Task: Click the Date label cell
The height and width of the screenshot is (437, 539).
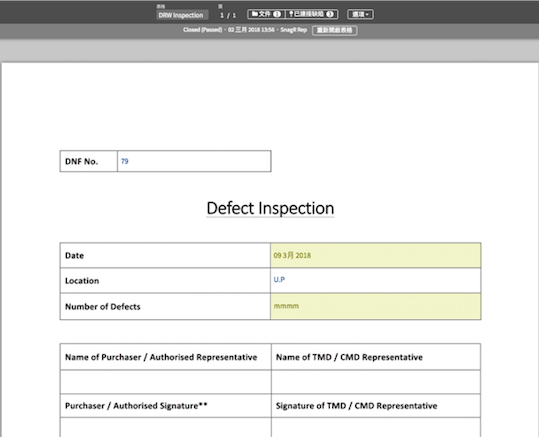Action: point(165,255)
